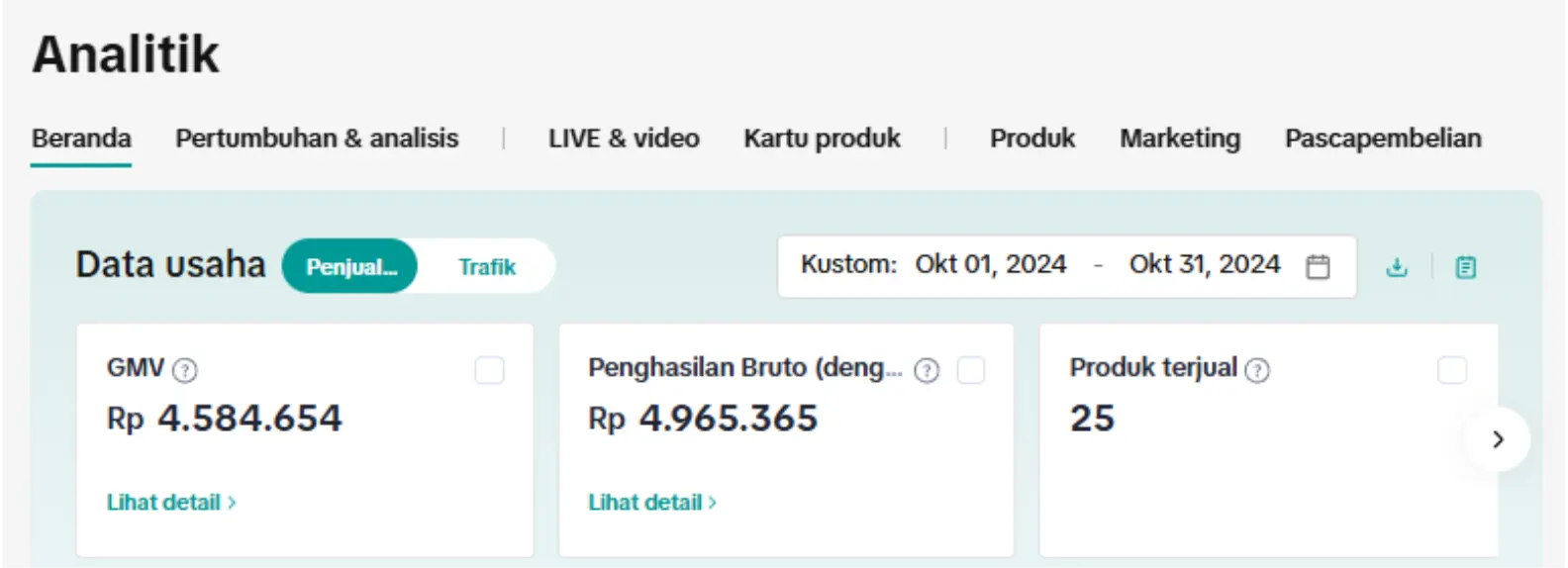Open the Pertumbuhan & analisis tab
This screenshot has height=568, width=1568.
[x=317, y=139]
